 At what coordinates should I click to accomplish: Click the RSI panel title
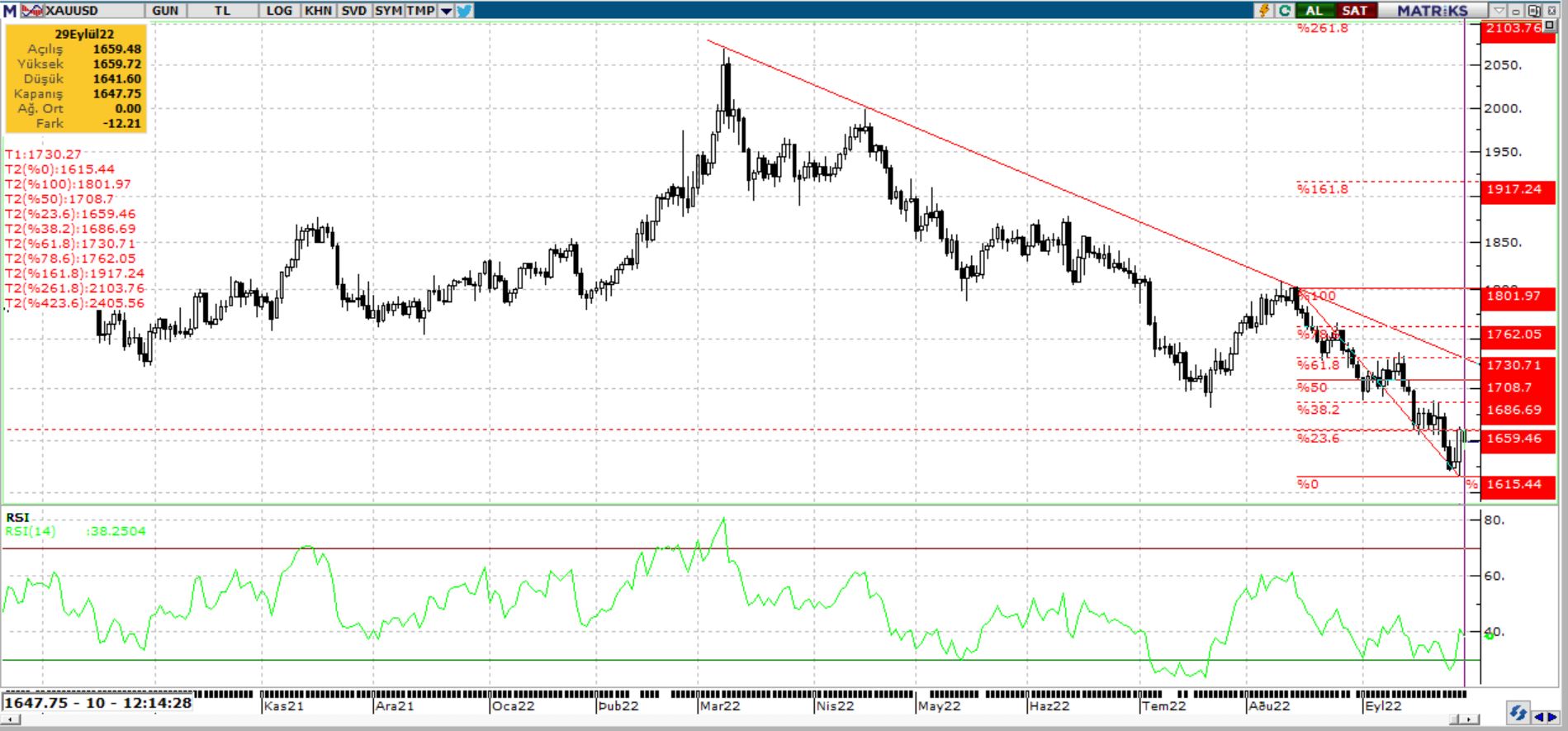[17, 518]
